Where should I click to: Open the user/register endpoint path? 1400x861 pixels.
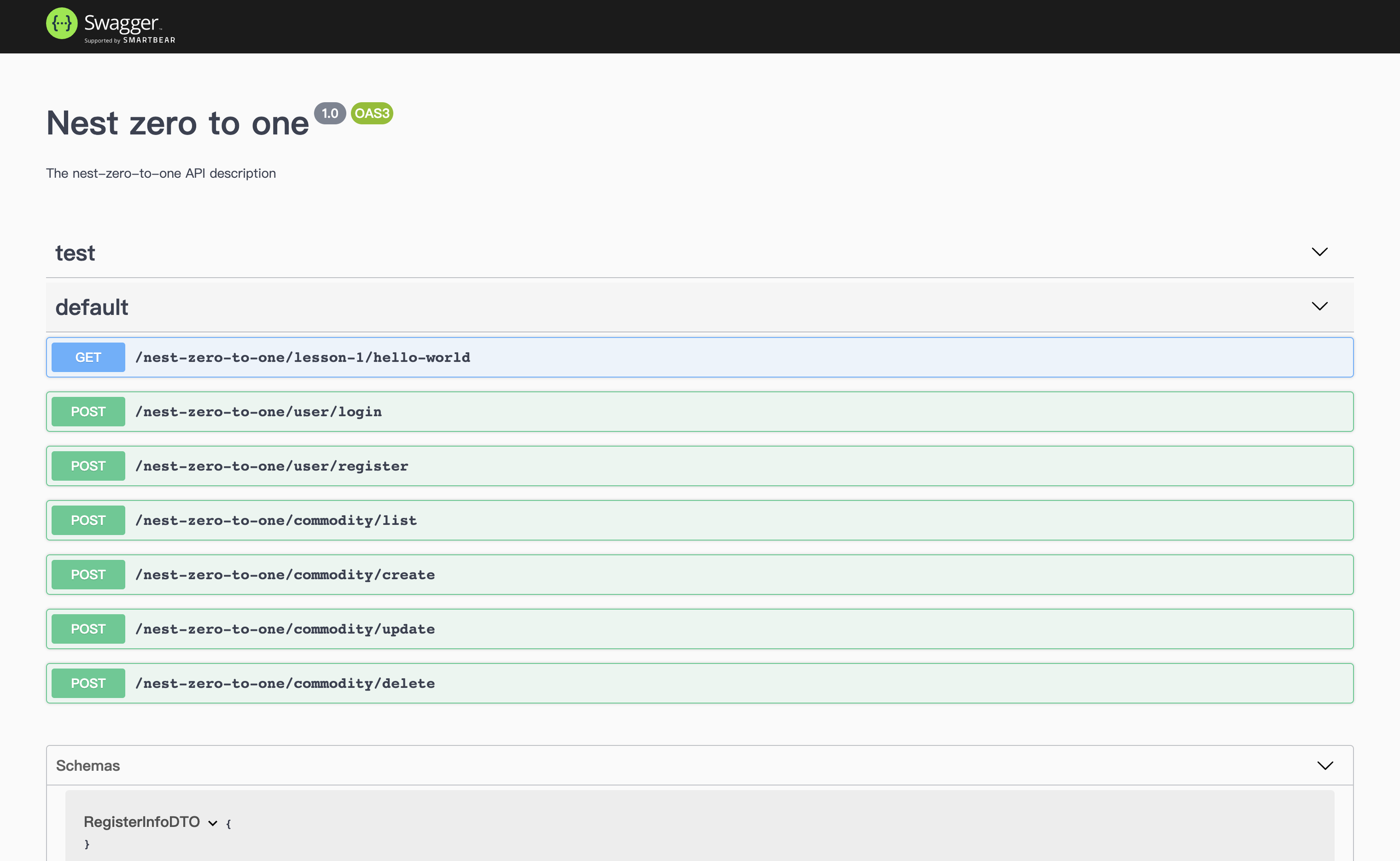(272, 466)
